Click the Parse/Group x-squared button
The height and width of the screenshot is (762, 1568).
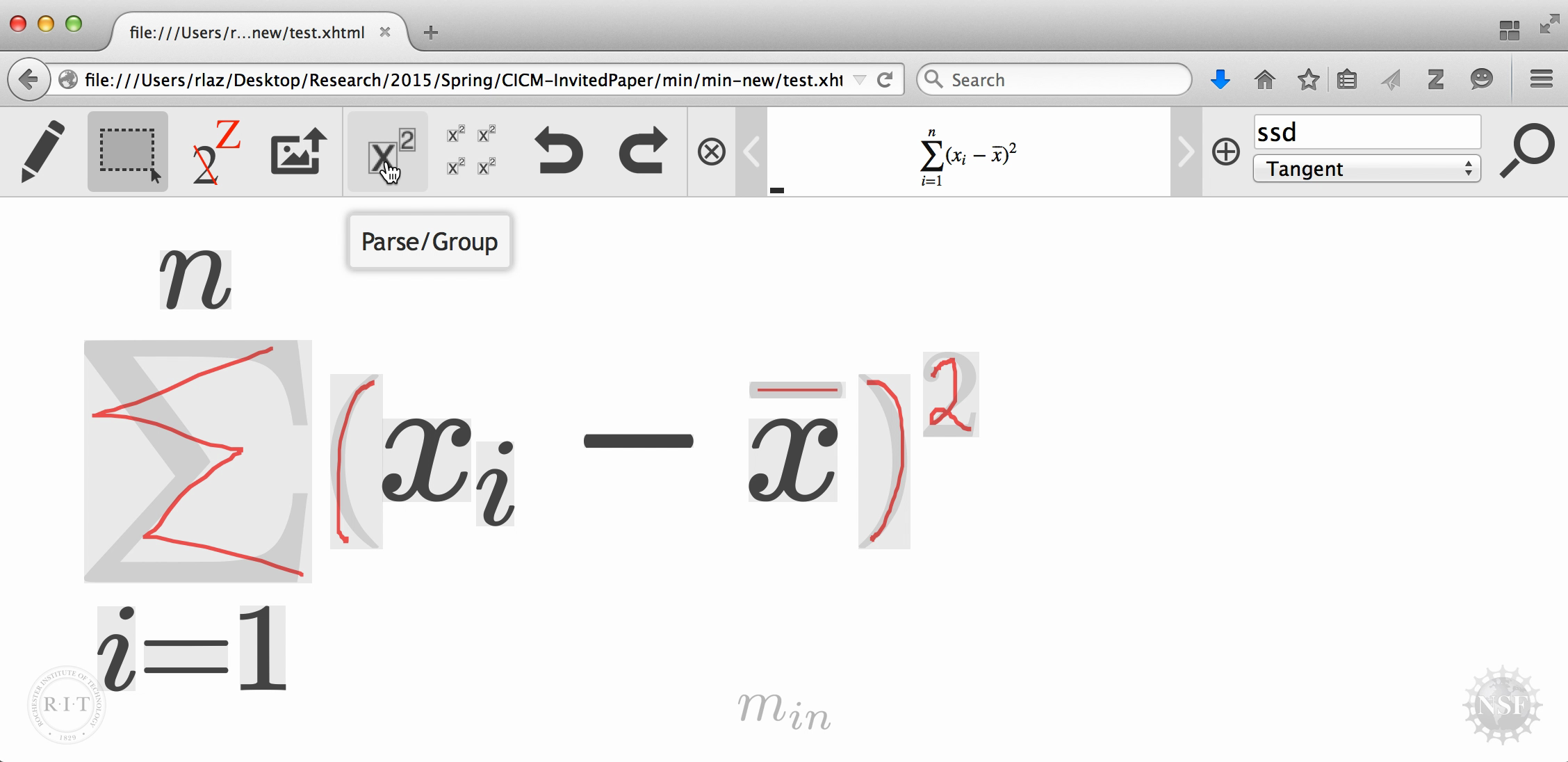(x=388, y=152)
